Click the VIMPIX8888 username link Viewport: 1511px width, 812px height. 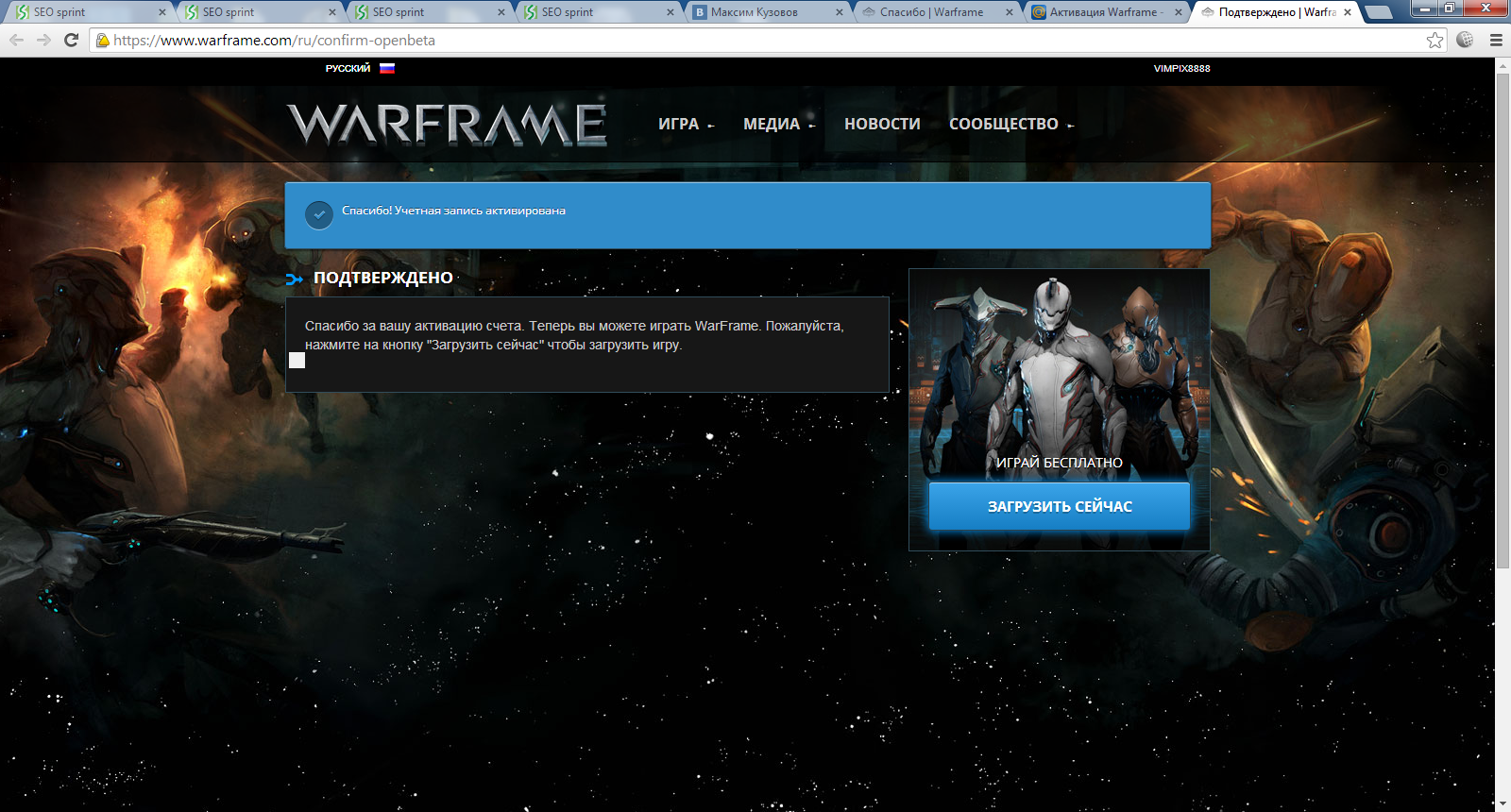click(x=1181, y=68)
